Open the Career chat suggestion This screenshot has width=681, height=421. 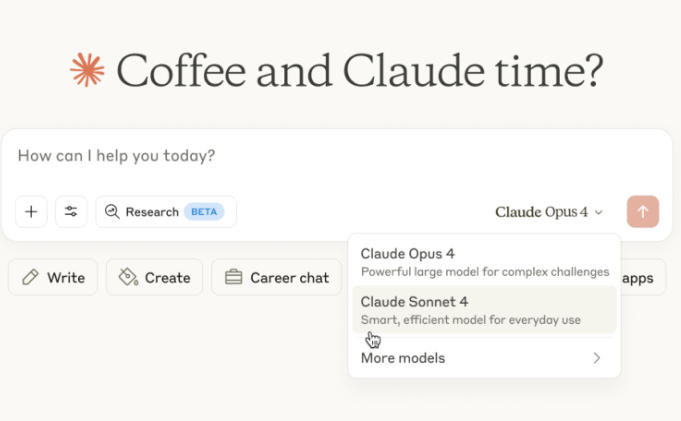tap(276, 277)
